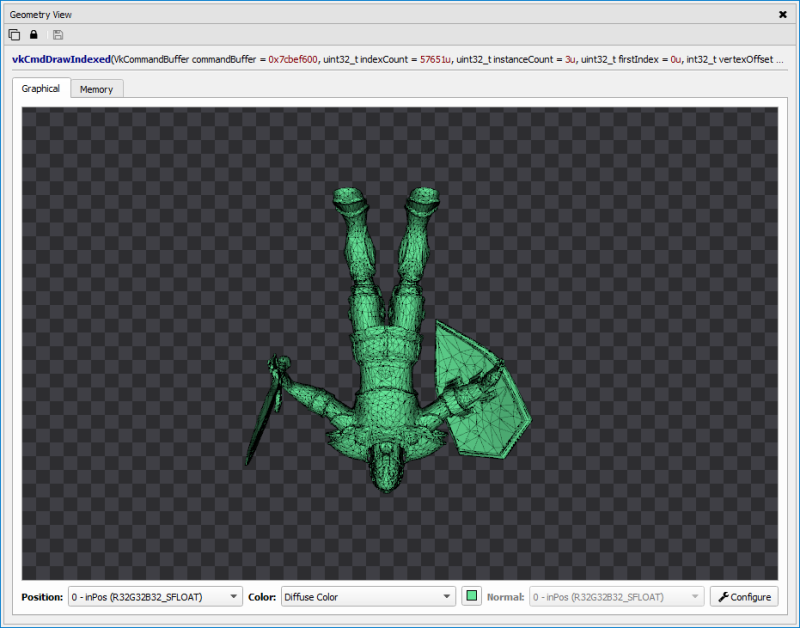Click the save disk icon

58,35
